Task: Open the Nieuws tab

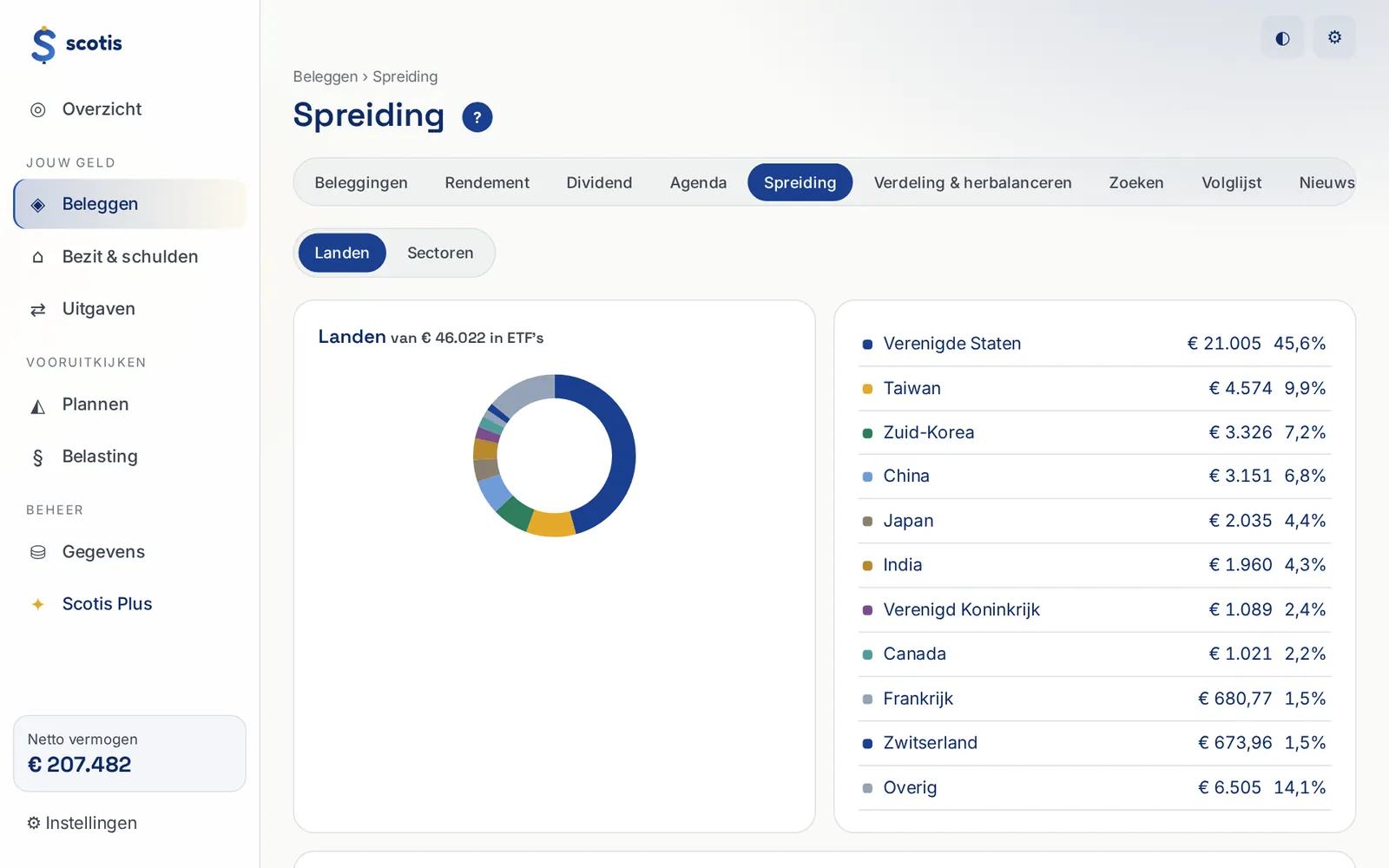Action: tap(1326, 182)
